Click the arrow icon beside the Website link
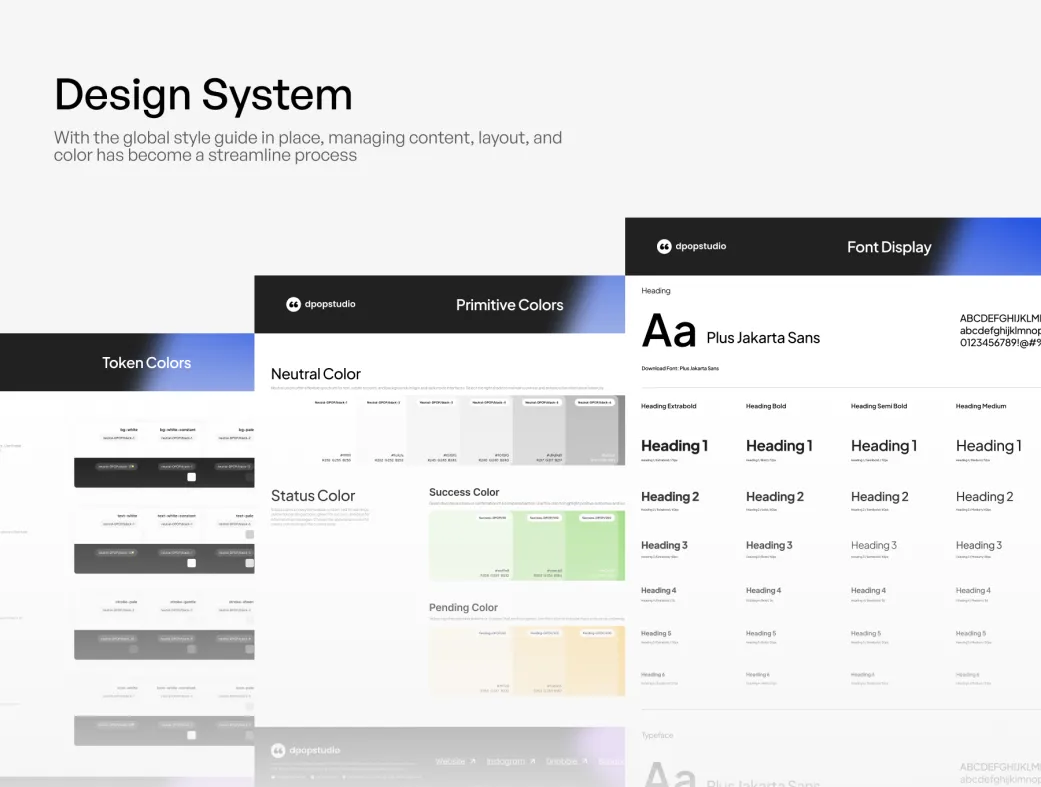 point(473,762)
